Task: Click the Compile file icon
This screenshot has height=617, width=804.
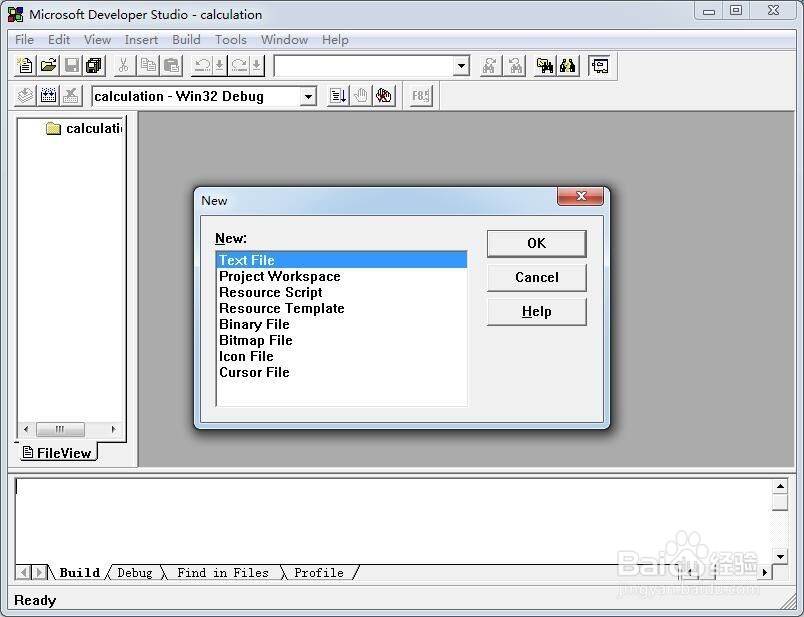Action: pyautogui.click(x=25, y=96)
